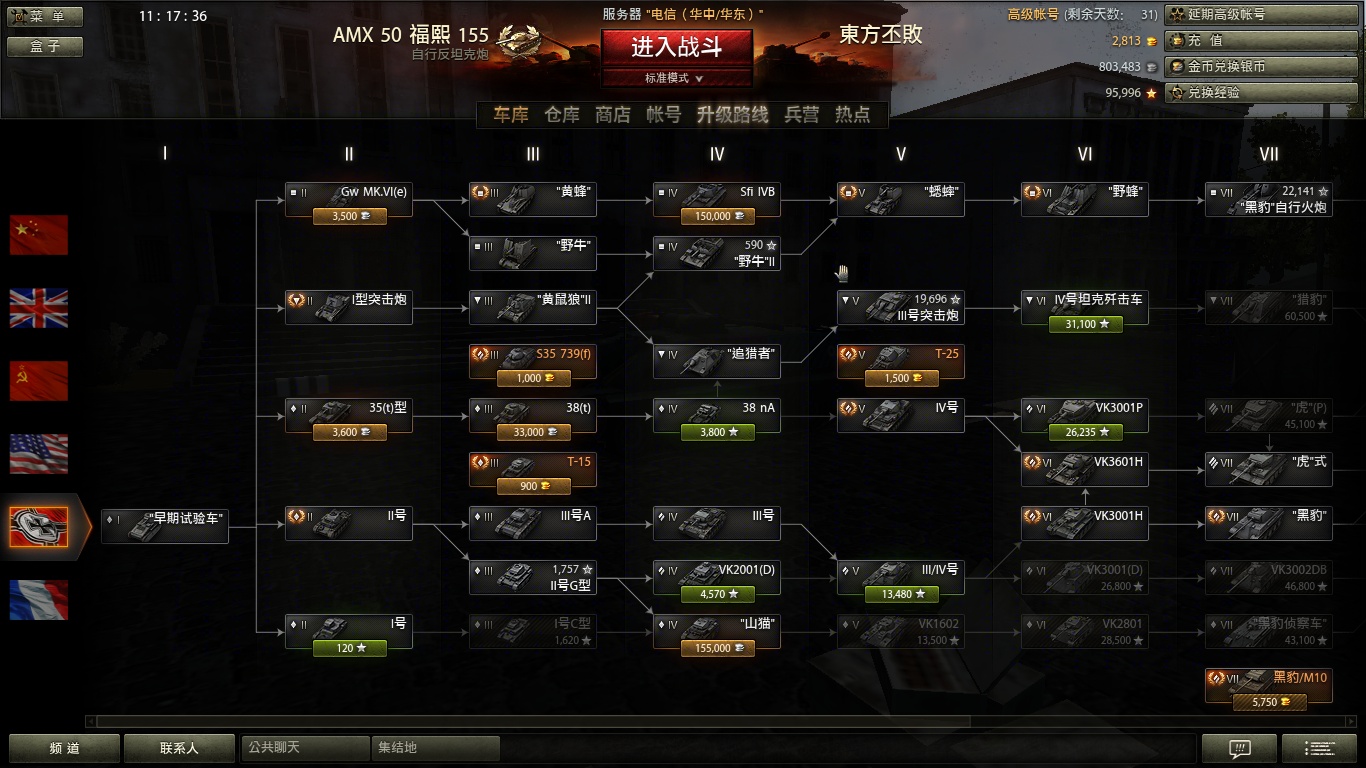
Task: Open the list icon at bottom right
Action: tap(1318, 748)
